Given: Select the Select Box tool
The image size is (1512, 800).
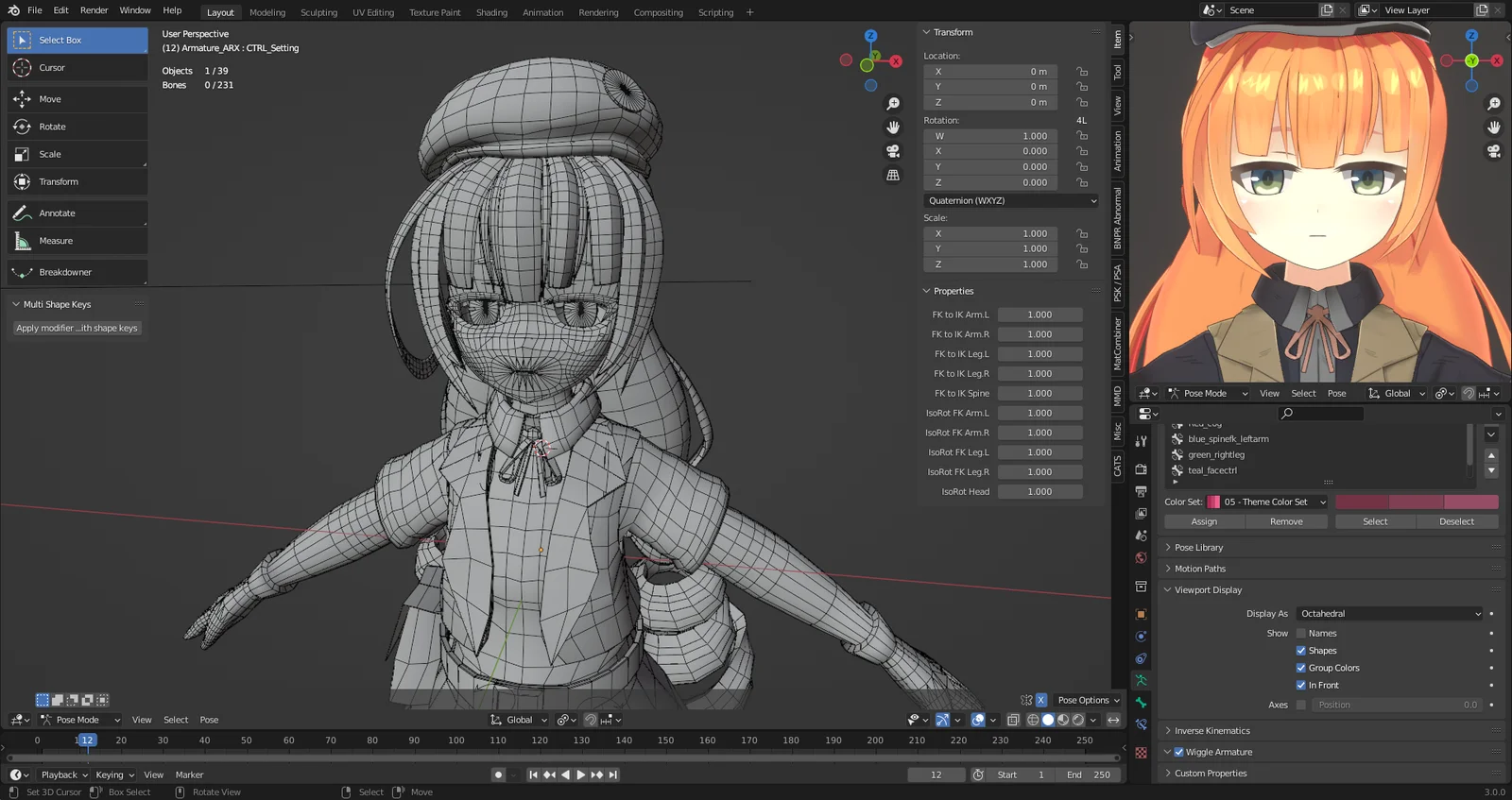Looking at the screenshot, I should (x=77, y=41).
